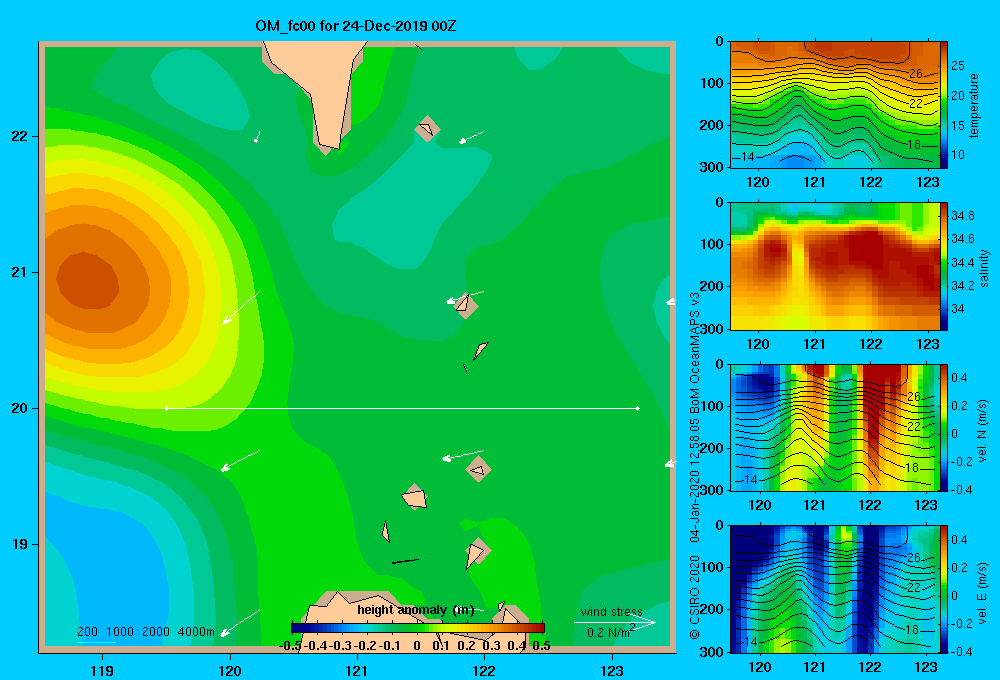Screen dimensions: 1000x680
Task: Click the wind stress reference arrow
Action: (615, 622)
